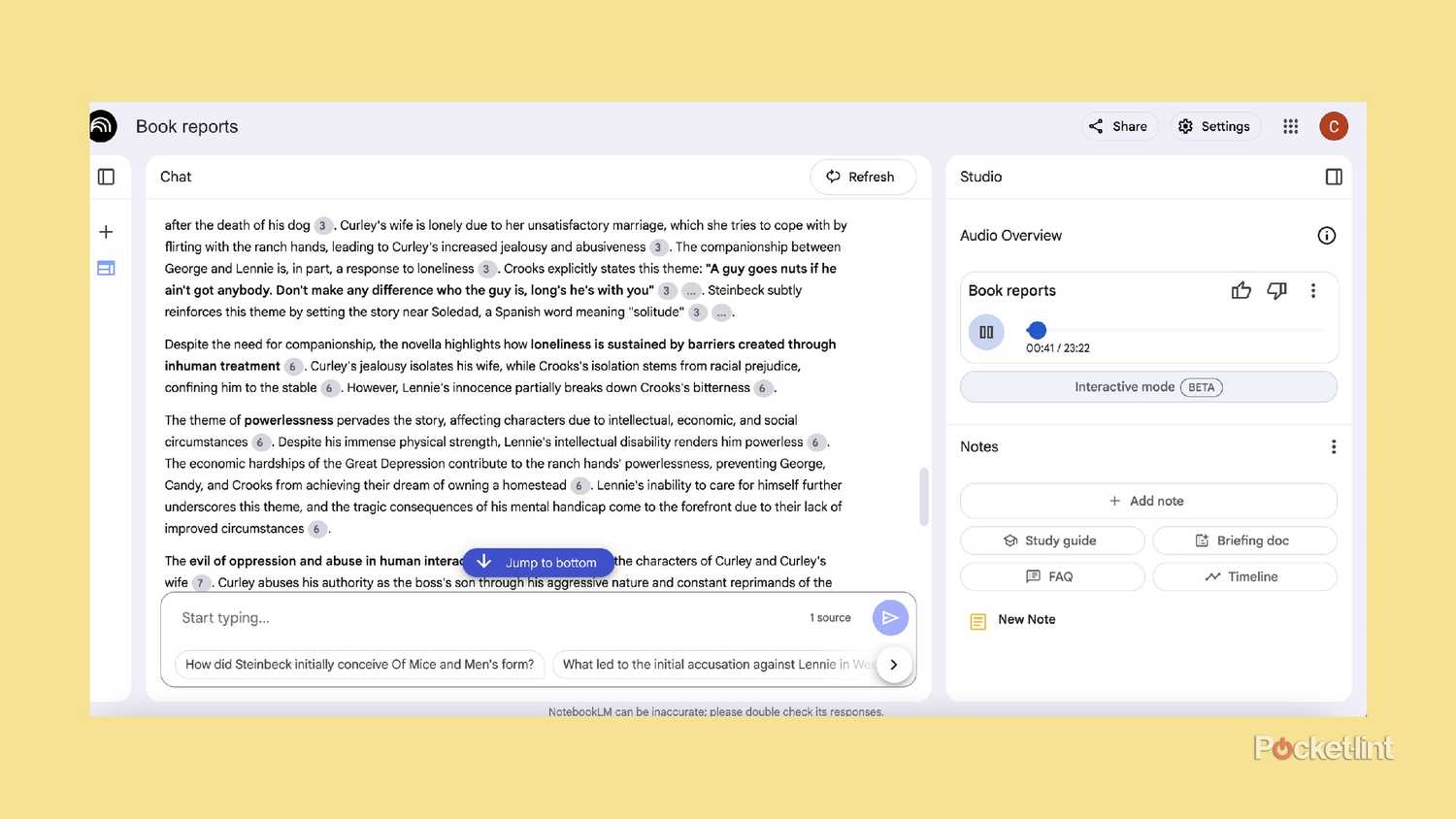This screenshot has width=1456, height=819.
Task: Click the 00:41 / 23:22 time readout
Action: 1058,348
